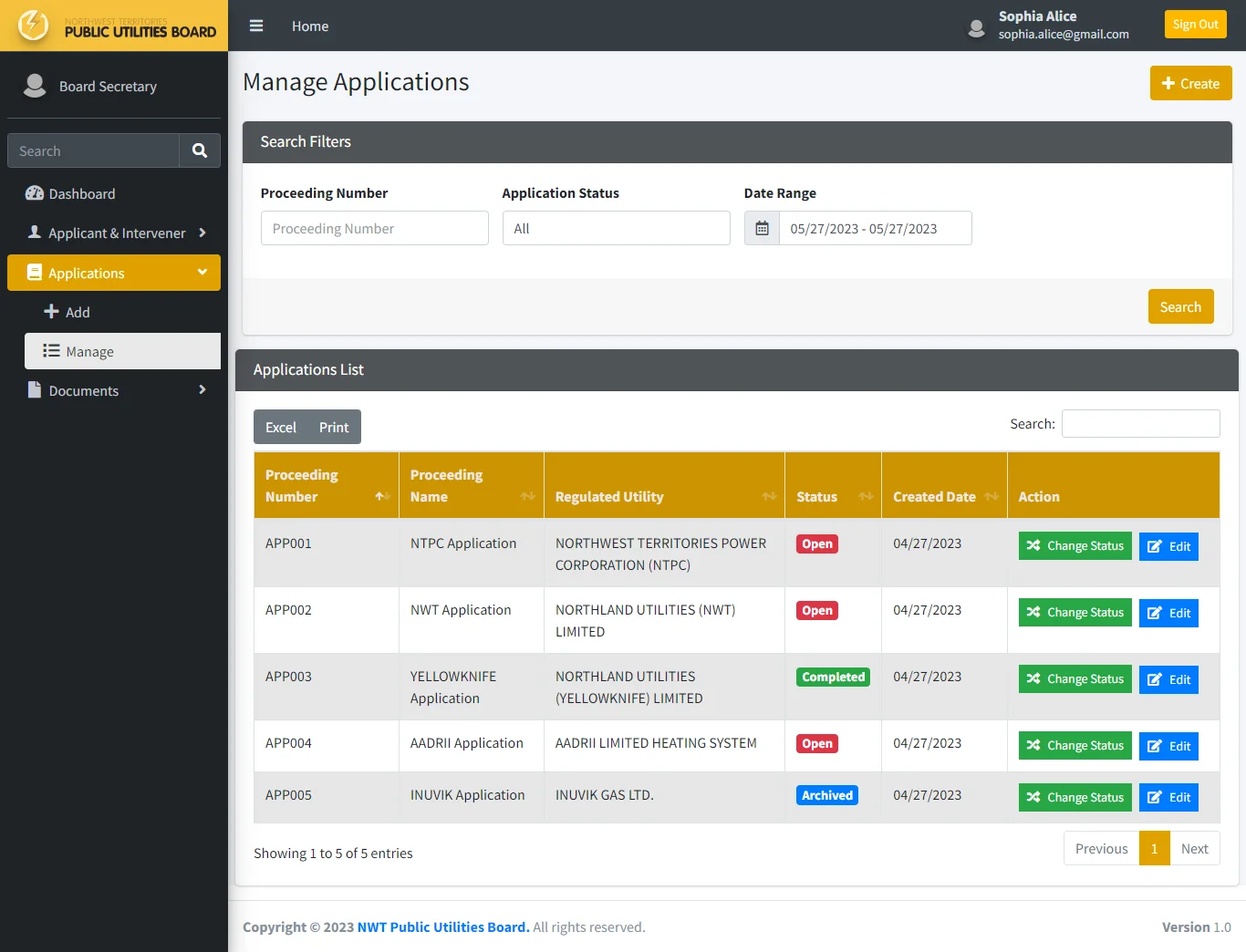Image resolution: width=1246 pixels, height=952 pixels.
Task: Open the Dashboard menu item
Action: click(82, 193)
